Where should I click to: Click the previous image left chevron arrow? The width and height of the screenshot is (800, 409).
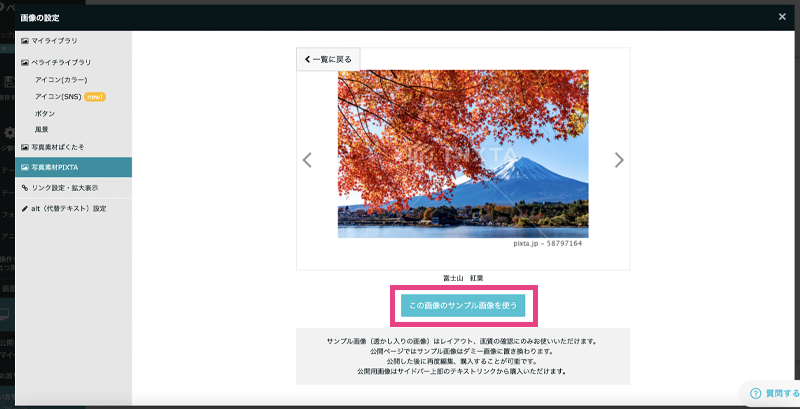tap(307, 160)
